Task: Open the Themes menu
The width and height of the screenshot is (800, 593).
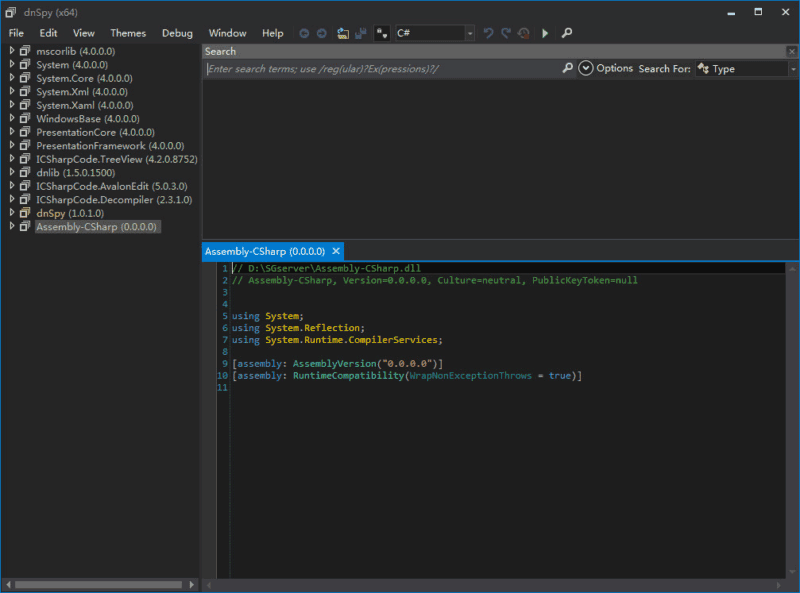Action: pyautogui.click(x=128, y=33)
